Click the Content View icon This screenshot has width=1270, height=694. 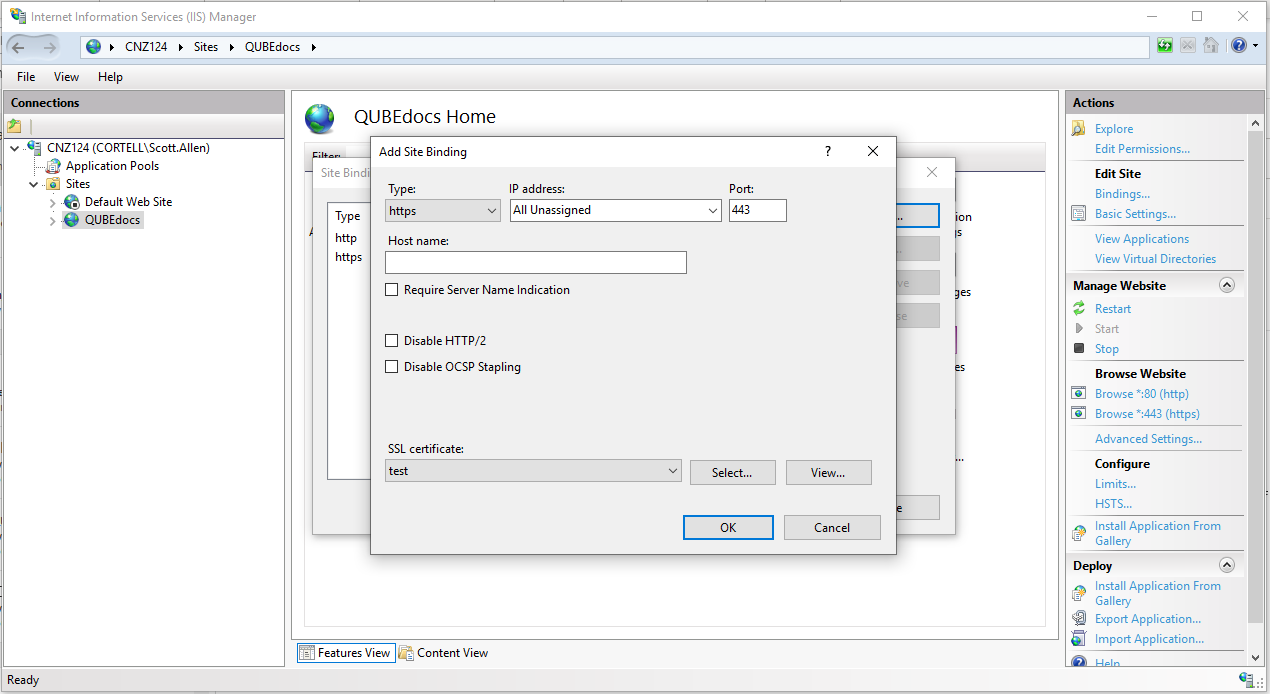pyautogui.click(x=406, y=653)
